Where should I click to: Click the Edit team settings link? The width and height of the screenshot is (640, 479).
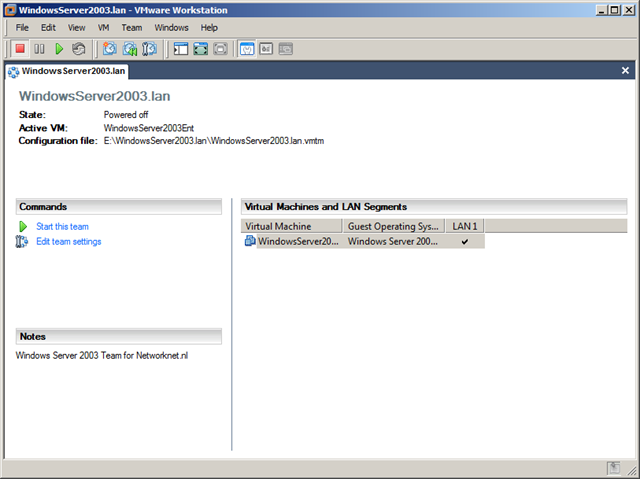point(69,242)
